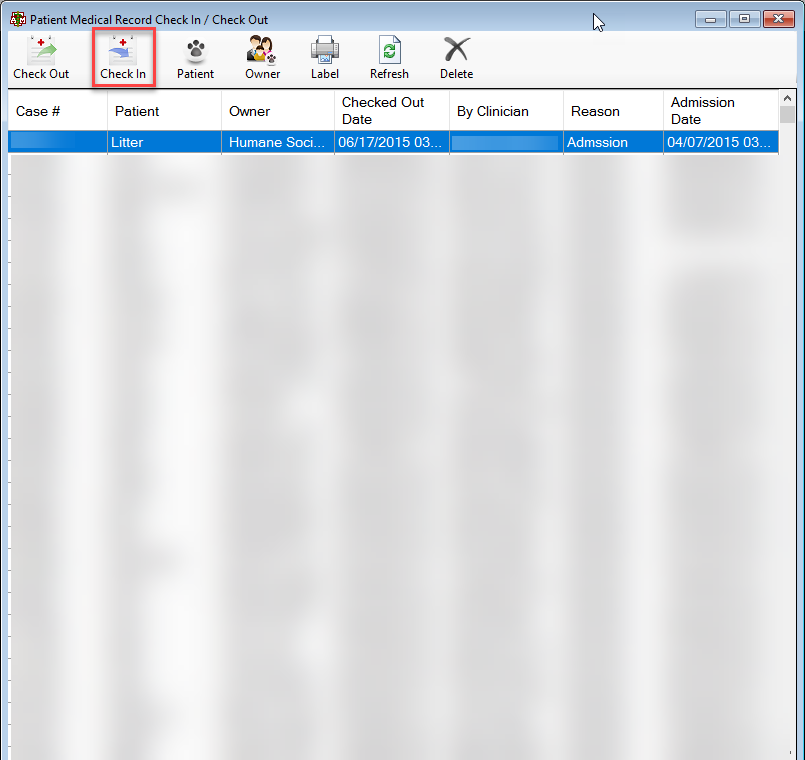Image resolution: width=805 pixels, height=760 pixels.
Task: Close the Patient Medical Record window
Action: pos(778,20)
